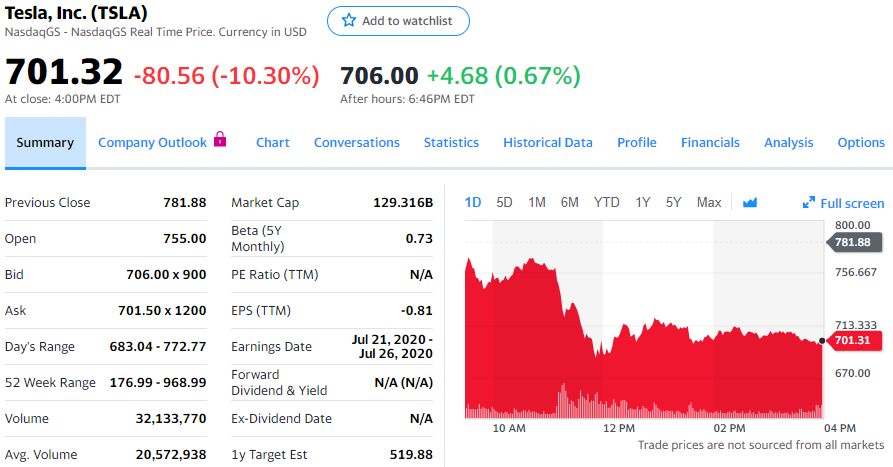Open the Statistics tab
The height and width of the screenshot is (467, 893).
click(x=451, y=143)
